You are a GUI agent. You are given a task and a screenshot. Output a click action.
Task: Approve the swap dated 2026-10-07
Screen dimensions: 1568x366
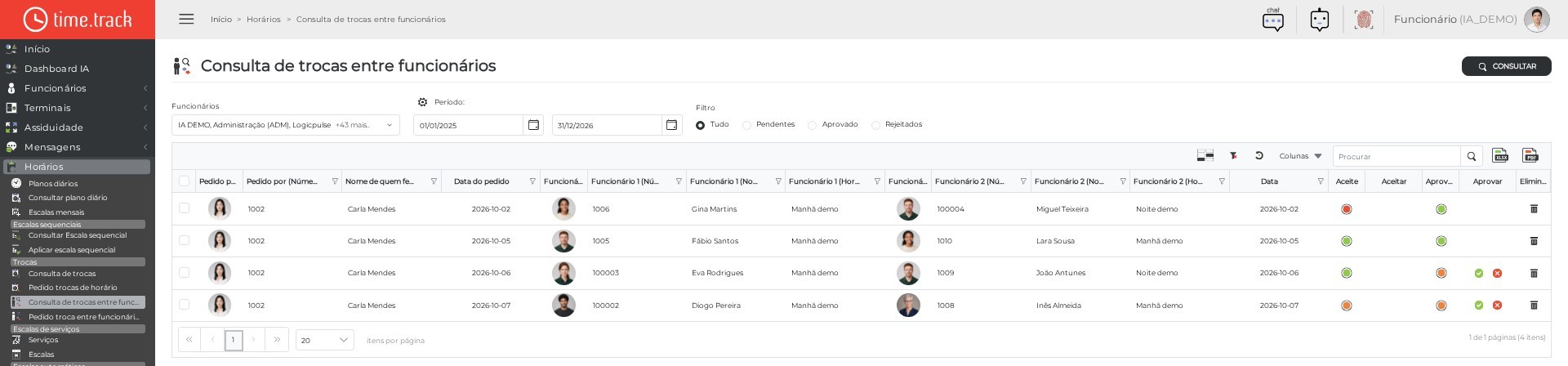point(1479,306)
